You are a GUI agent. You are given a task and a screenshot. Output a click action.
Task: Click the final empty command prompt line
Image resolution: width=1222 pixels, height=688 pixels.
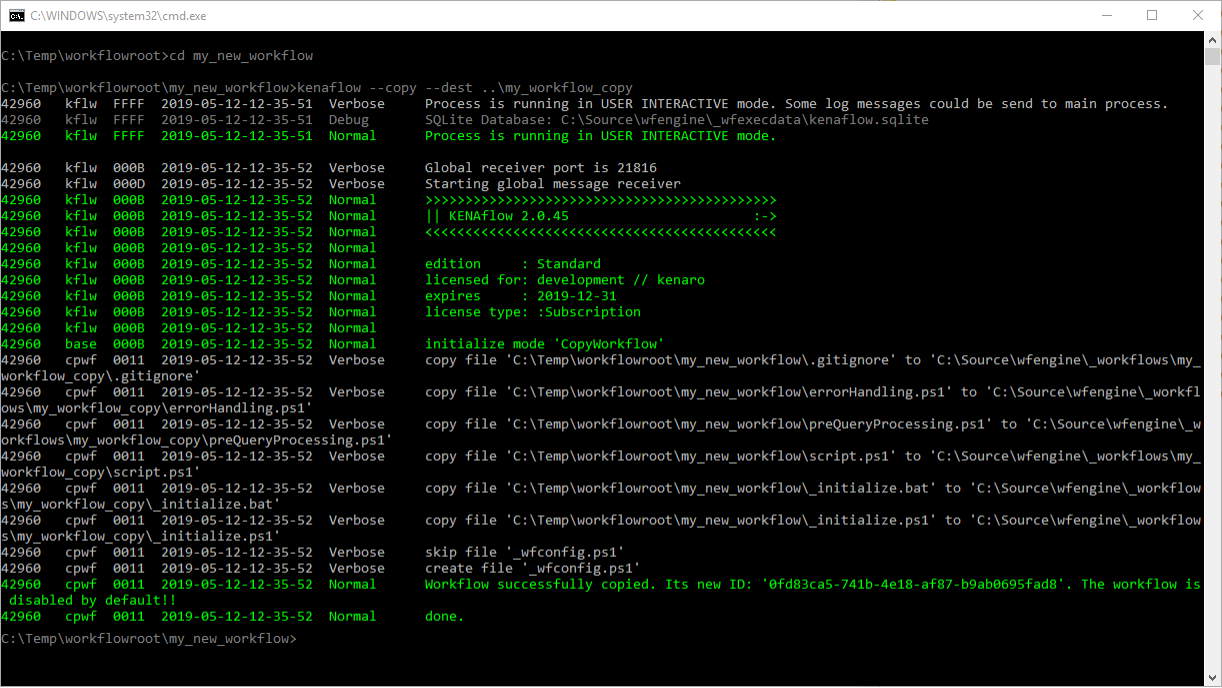tap(149, 638)
